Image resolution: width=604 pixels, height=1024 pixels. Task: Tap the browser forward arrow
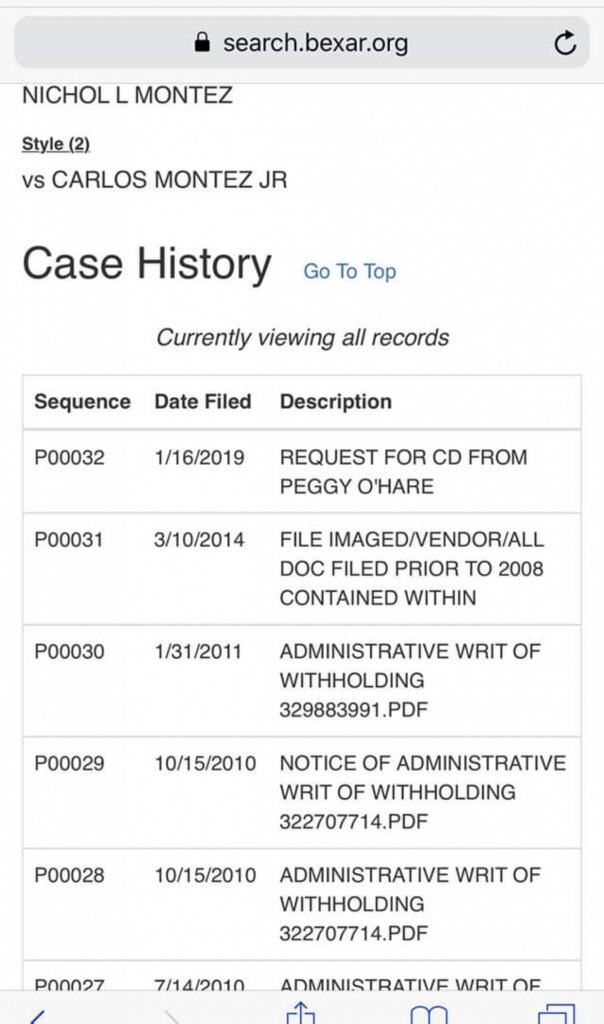pos(170,1015)
